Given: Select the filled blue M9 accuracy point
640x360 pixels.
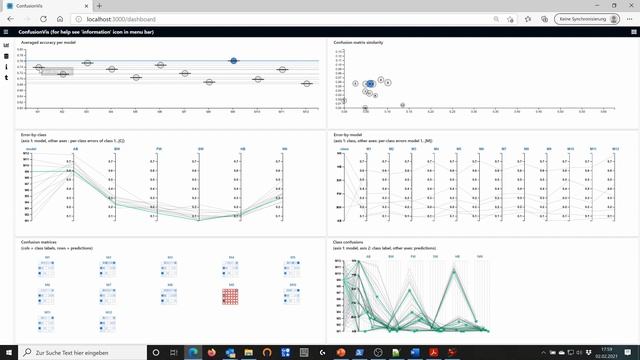Looking at the screenshot, I should 233,61.
